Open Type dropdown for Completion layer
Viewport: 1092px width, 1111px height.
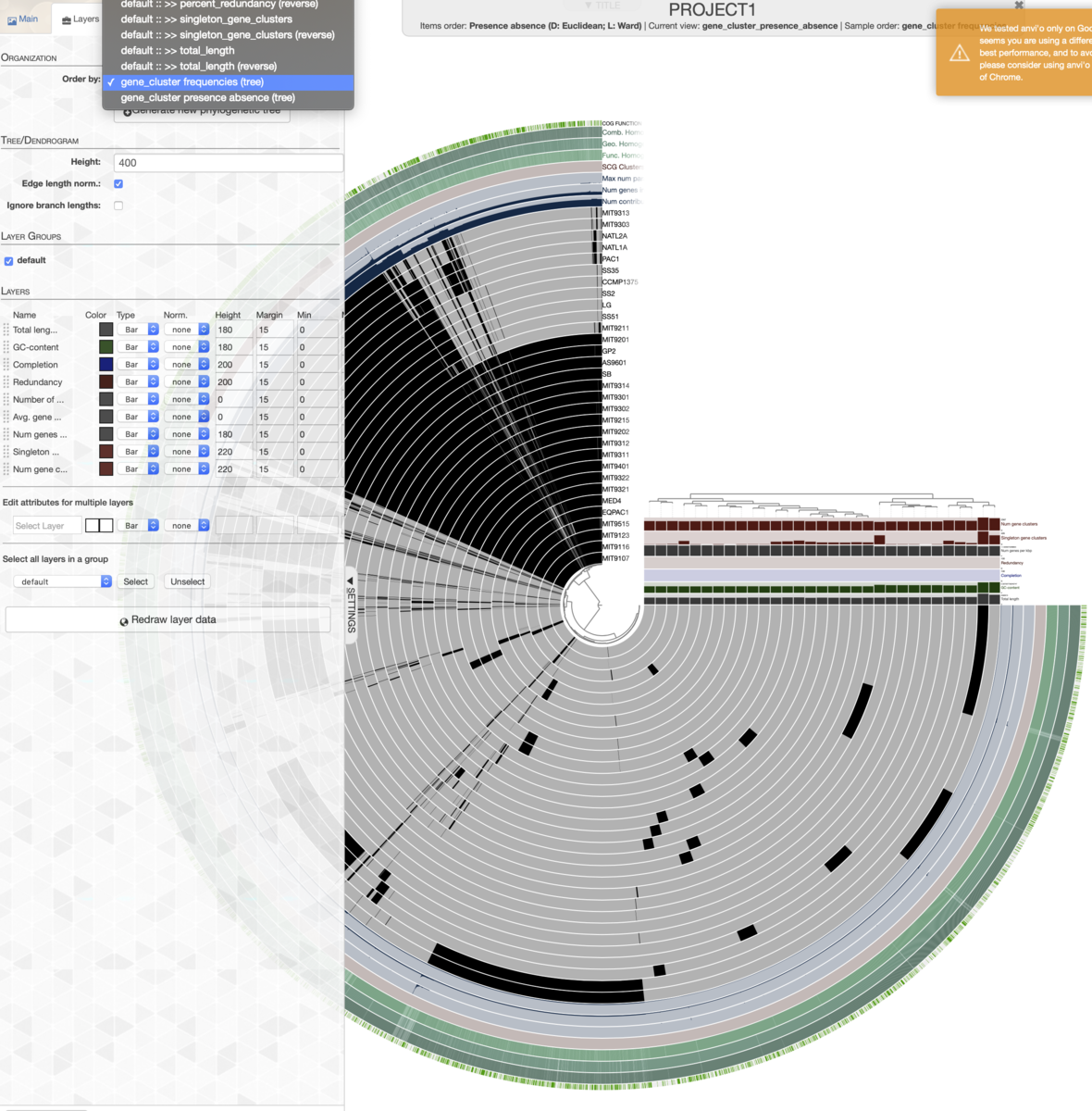pos(138,365)
